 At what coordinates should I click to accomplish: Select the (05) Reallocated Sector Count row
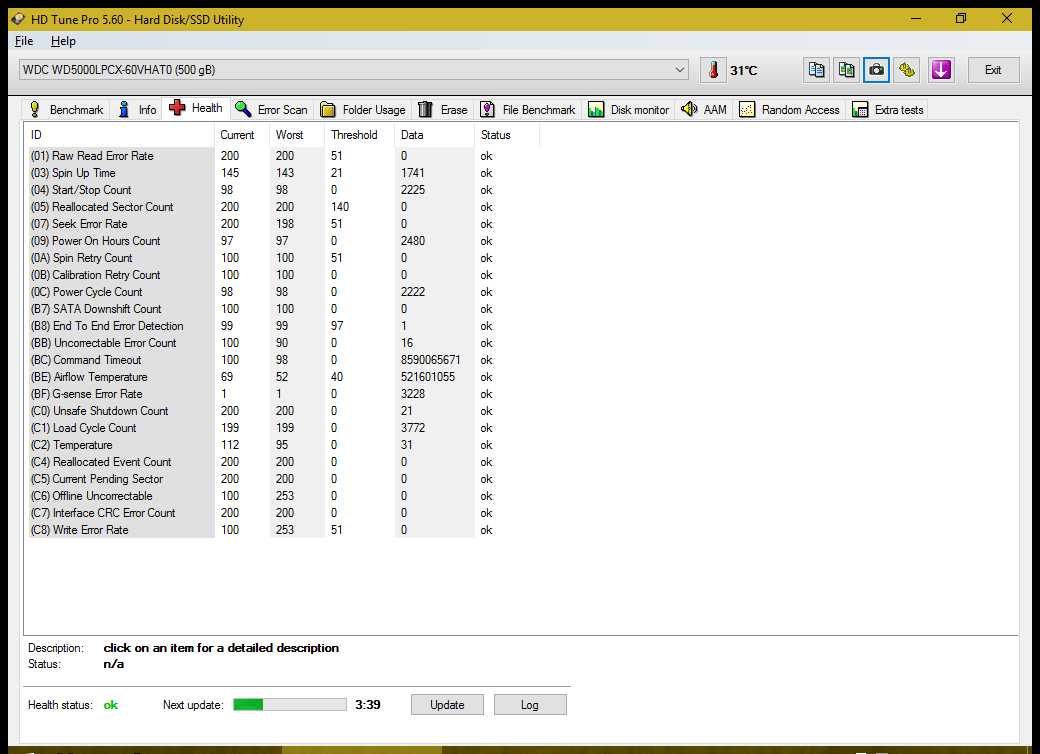[284, 207]
